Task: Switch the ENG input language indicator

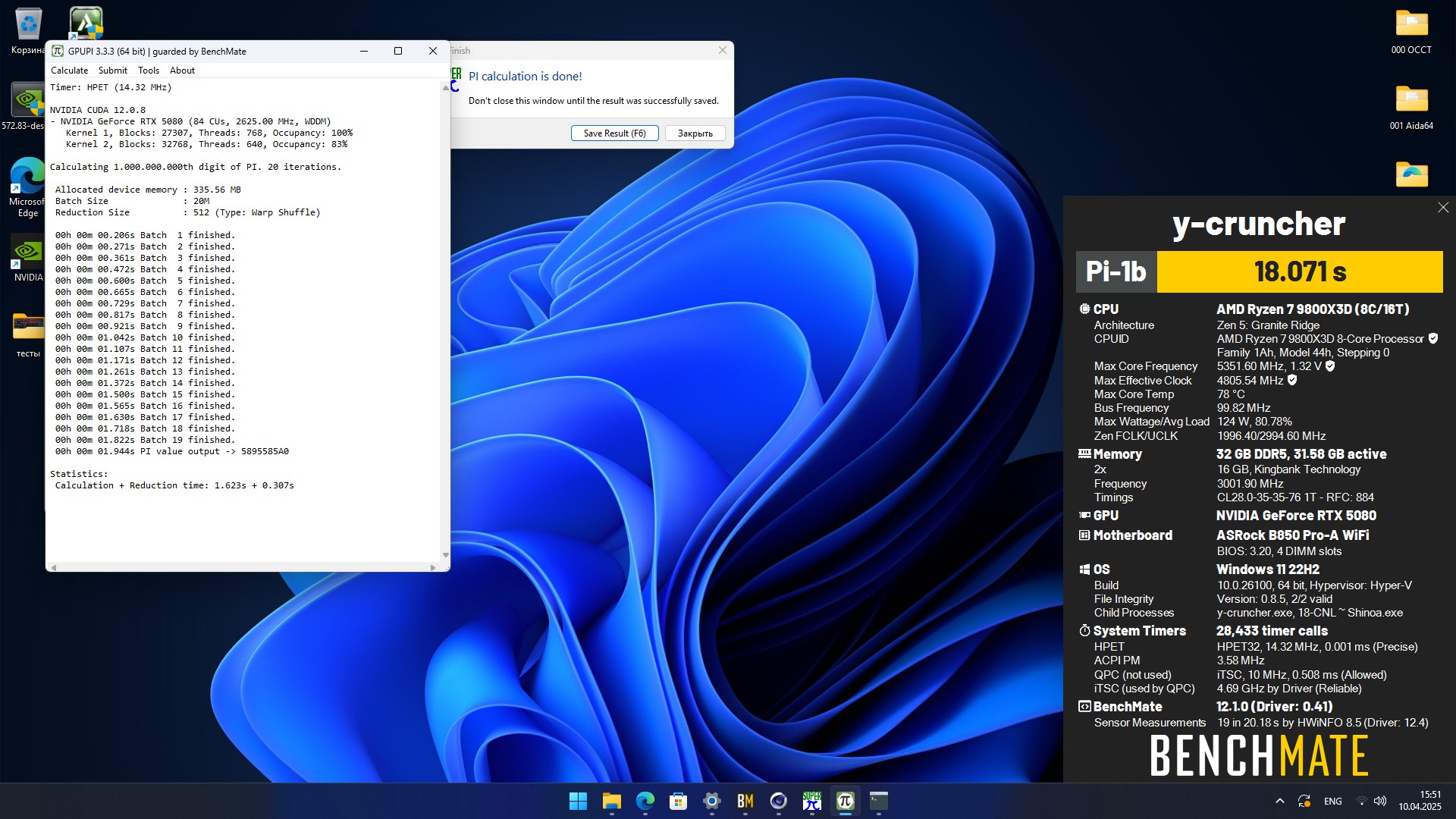Action: [1332, 801]
